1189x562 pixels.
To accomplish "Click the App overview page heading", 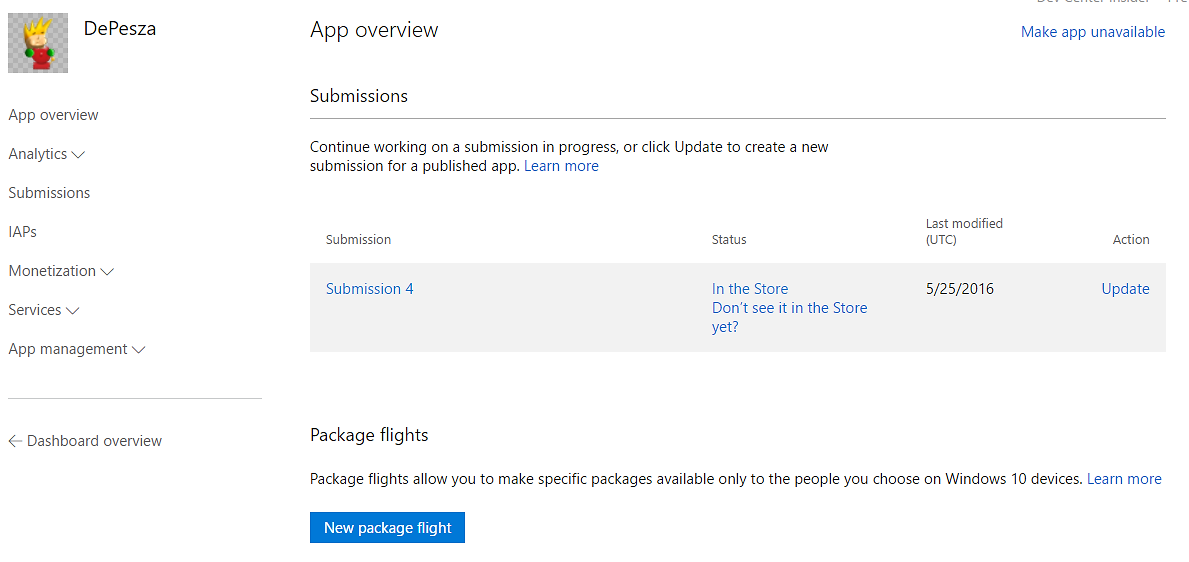I will click(x=375, y=30).
